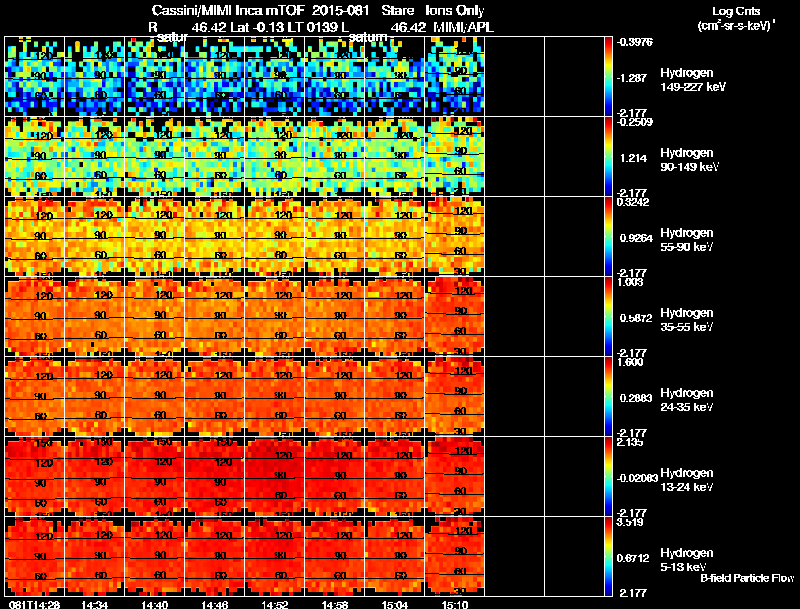This screenshot has width=800, height=609.
Task: Click the '0.9264' colorbar midpoint value
Action: (636, 238)
